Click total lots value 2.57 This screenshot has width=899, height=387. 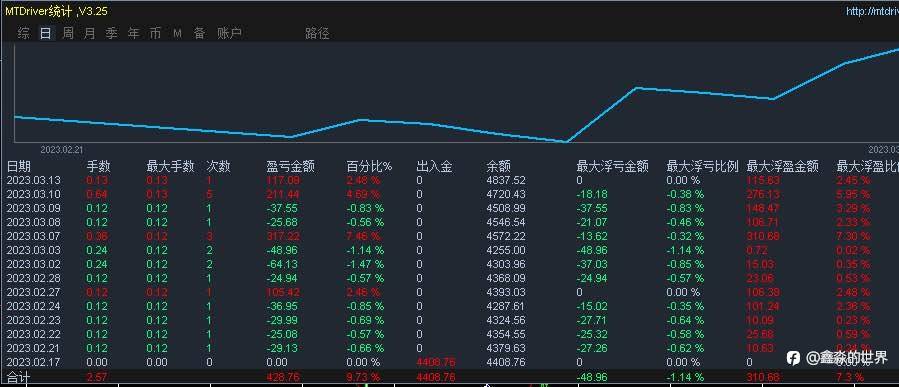click(97, 377)
